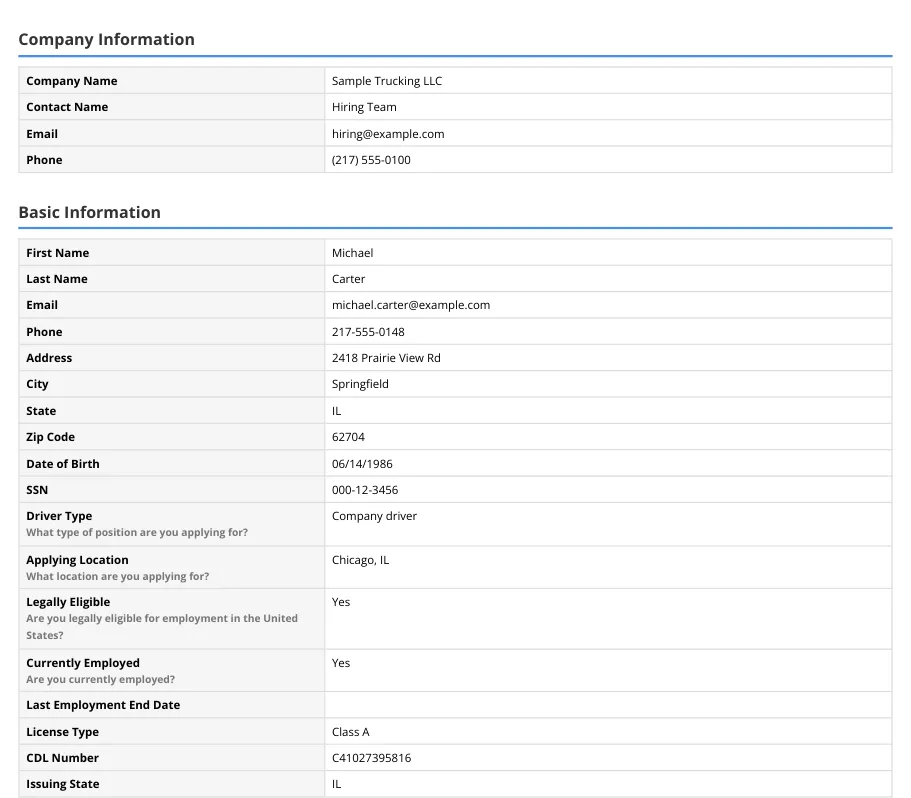Select the First Name label
The image size is (911, 798).
58,253
